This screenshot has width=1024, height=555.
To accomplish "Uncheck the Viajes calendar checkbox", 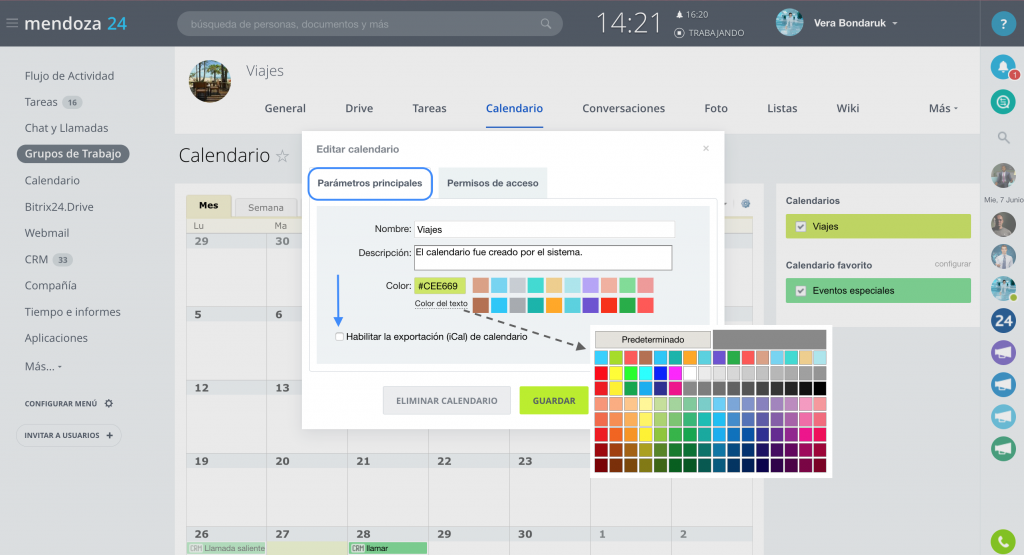I will point(801,227).
